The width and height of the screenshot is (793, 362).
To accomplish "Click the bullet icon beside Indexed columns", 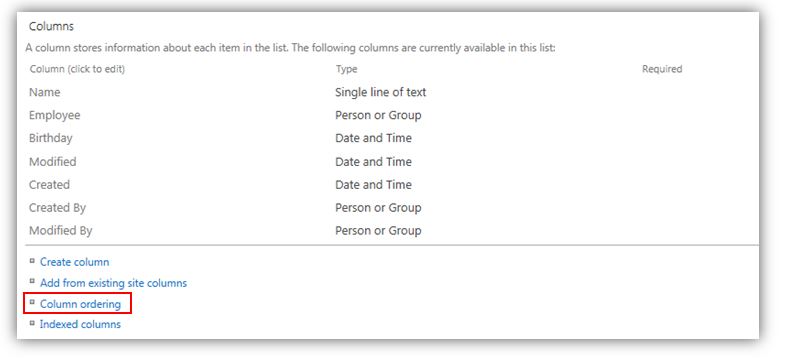I will [x=32, y=323].
